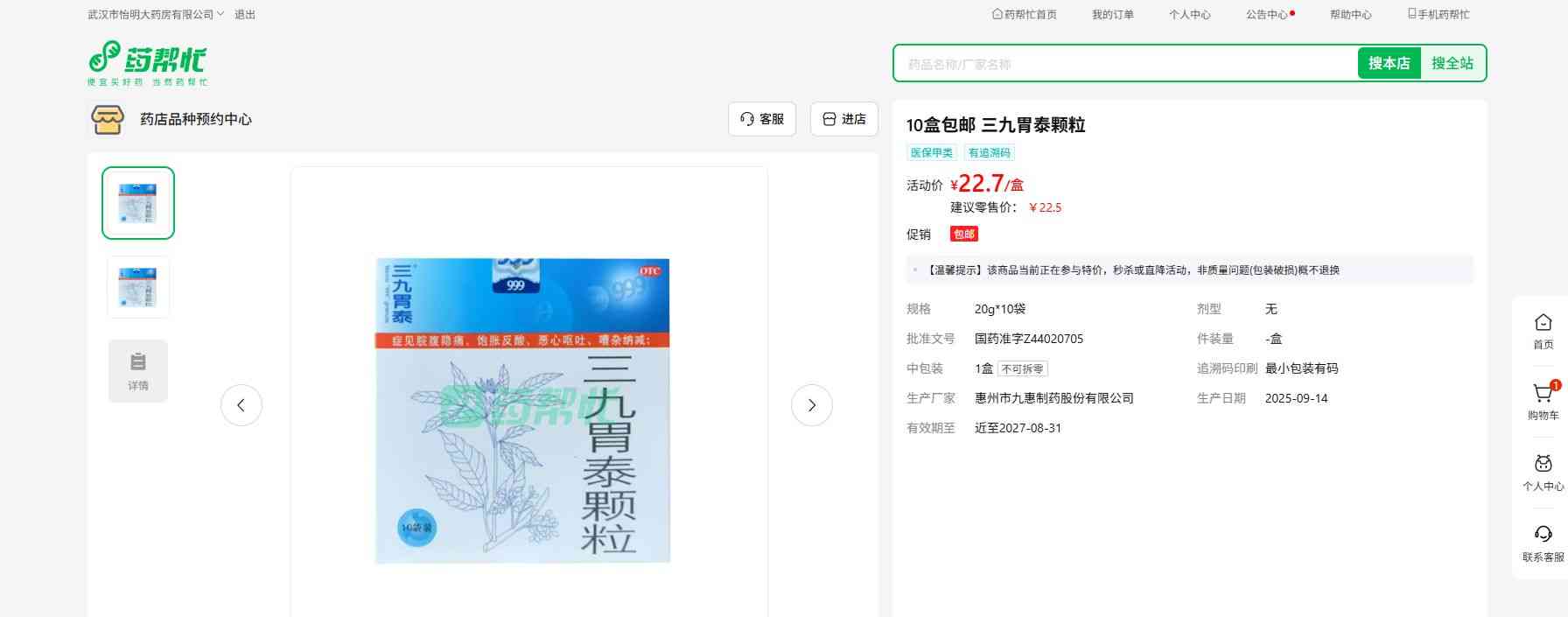
Task: Open 我的订单 in top navigation
Action: click(x=1112, y=15)
